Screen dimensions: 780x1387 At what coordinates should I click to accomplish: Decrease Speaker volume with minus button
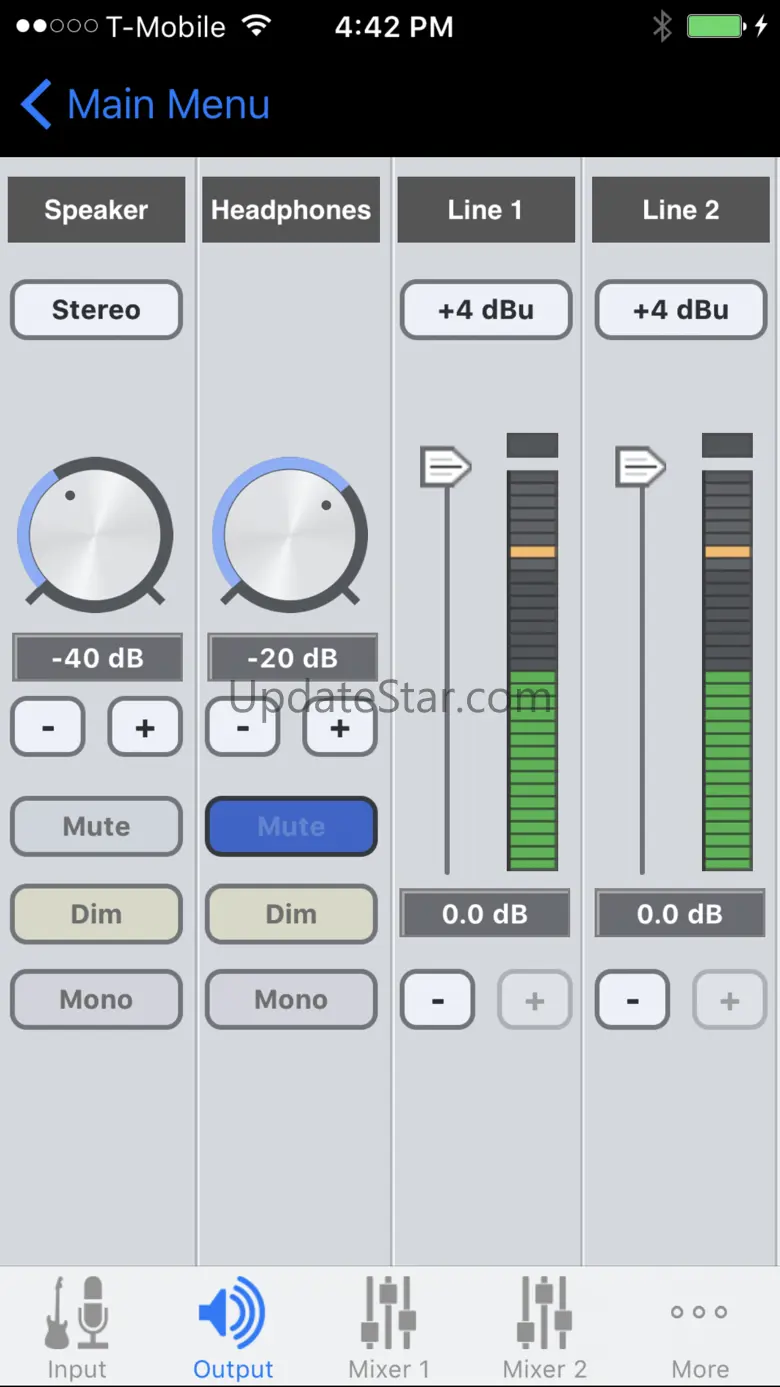48,727
